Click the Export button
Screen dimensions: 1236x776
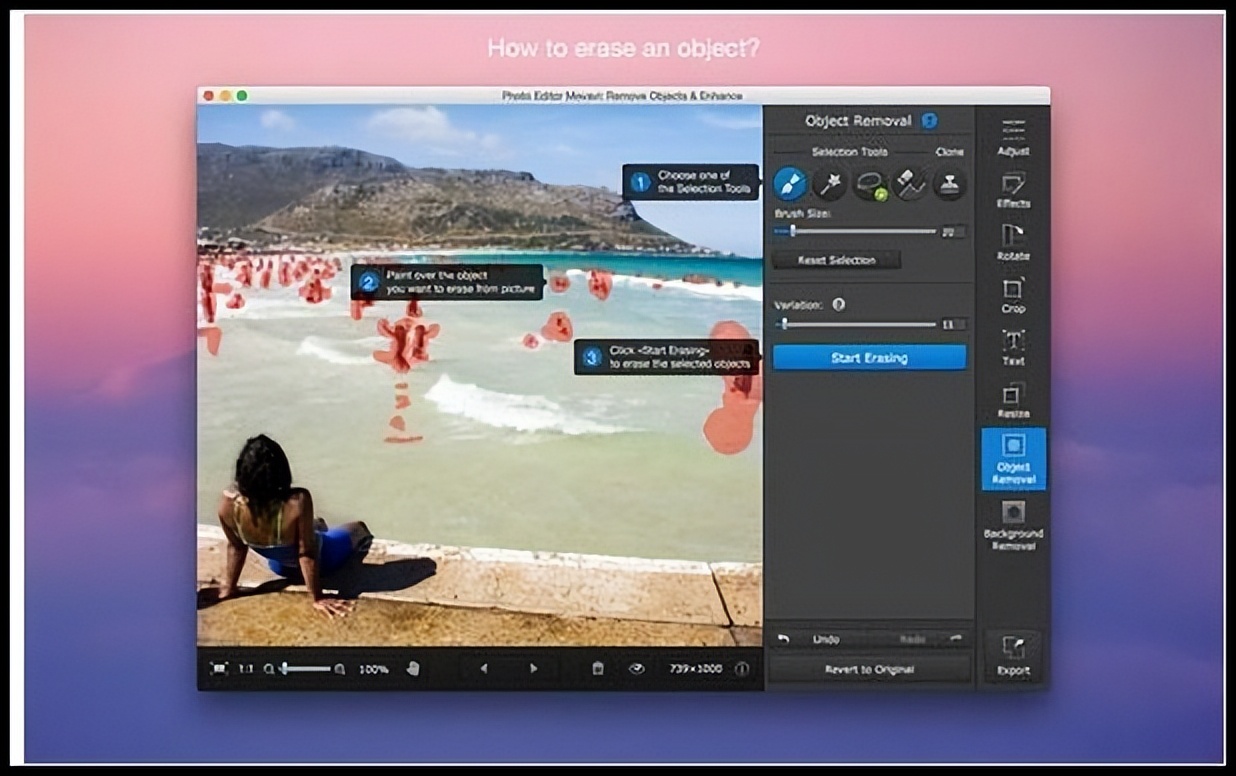tap(1013, 657)
